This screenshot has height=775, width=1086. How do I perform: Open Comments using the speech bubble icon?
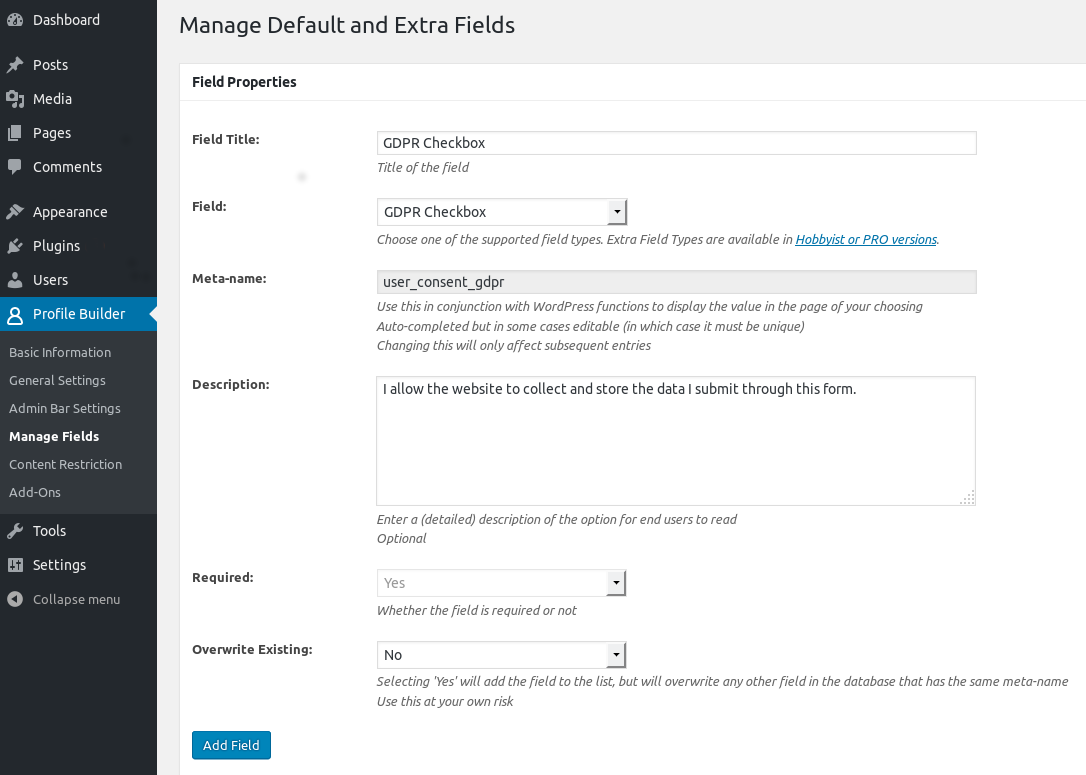(x=14, y=167)
